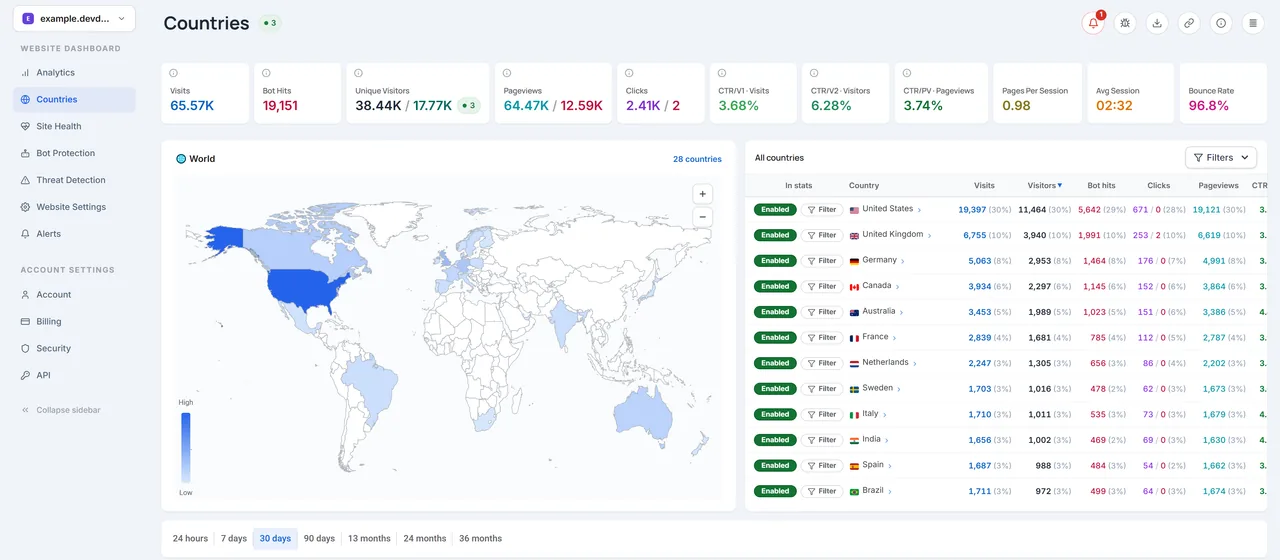Open Bot Protection in the sidebar

point(74,153)
